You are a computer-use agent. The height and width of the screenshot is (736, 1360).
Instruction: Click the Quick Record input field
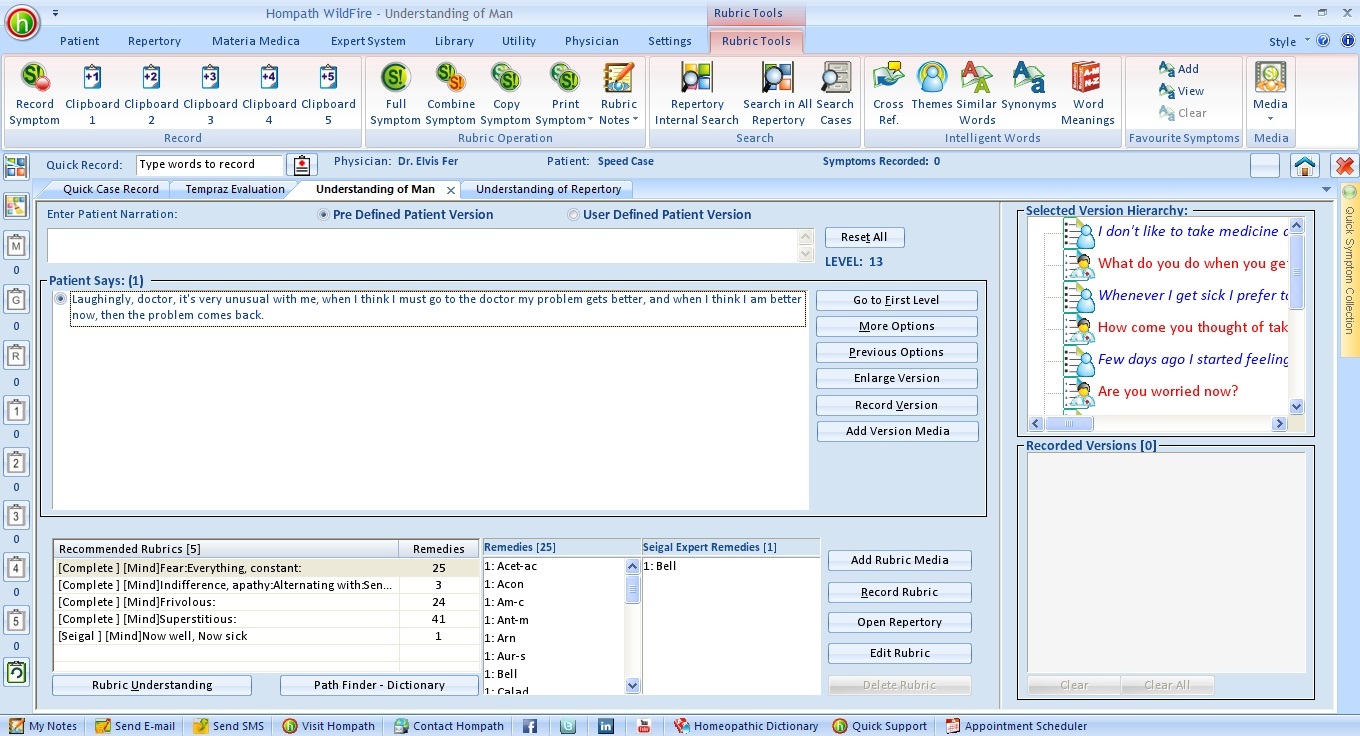click(x=210, y=164)
